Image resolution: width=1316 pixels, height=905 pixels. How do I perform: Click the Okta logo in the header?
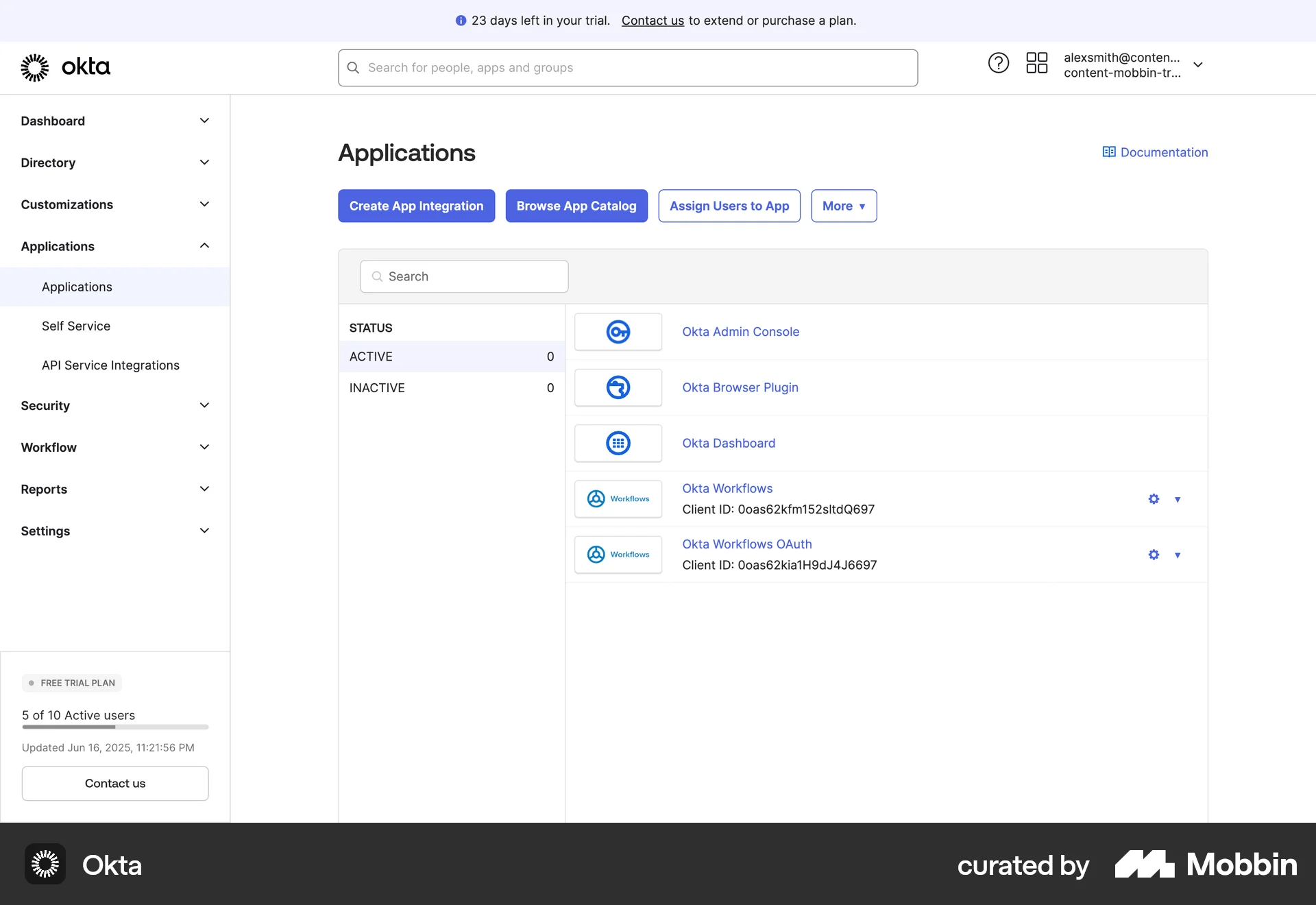[65, 67]
